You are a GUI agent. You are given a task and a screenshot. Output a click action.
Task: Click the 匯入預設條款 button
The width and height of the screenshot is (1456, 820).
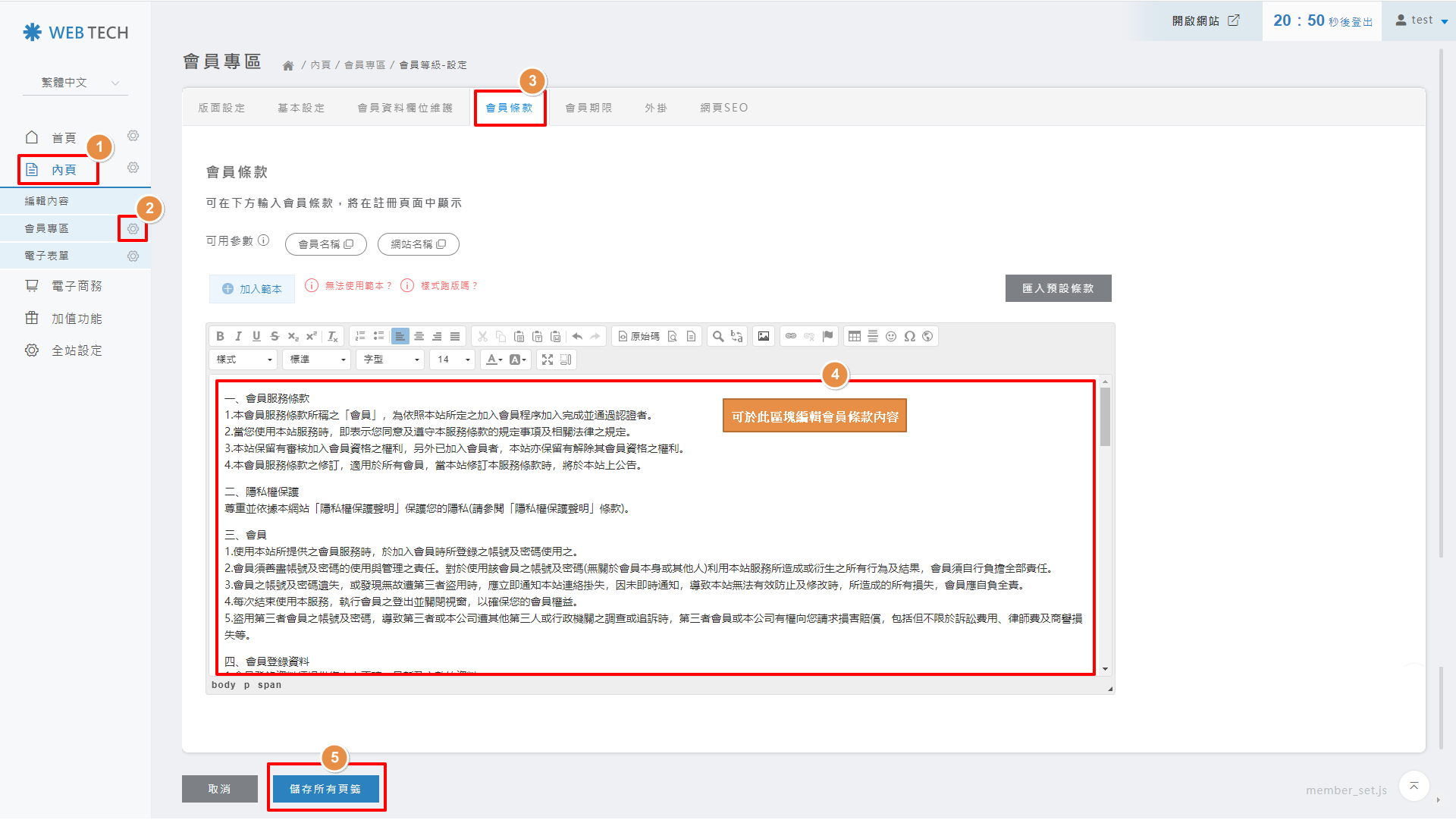(1058, 289)
